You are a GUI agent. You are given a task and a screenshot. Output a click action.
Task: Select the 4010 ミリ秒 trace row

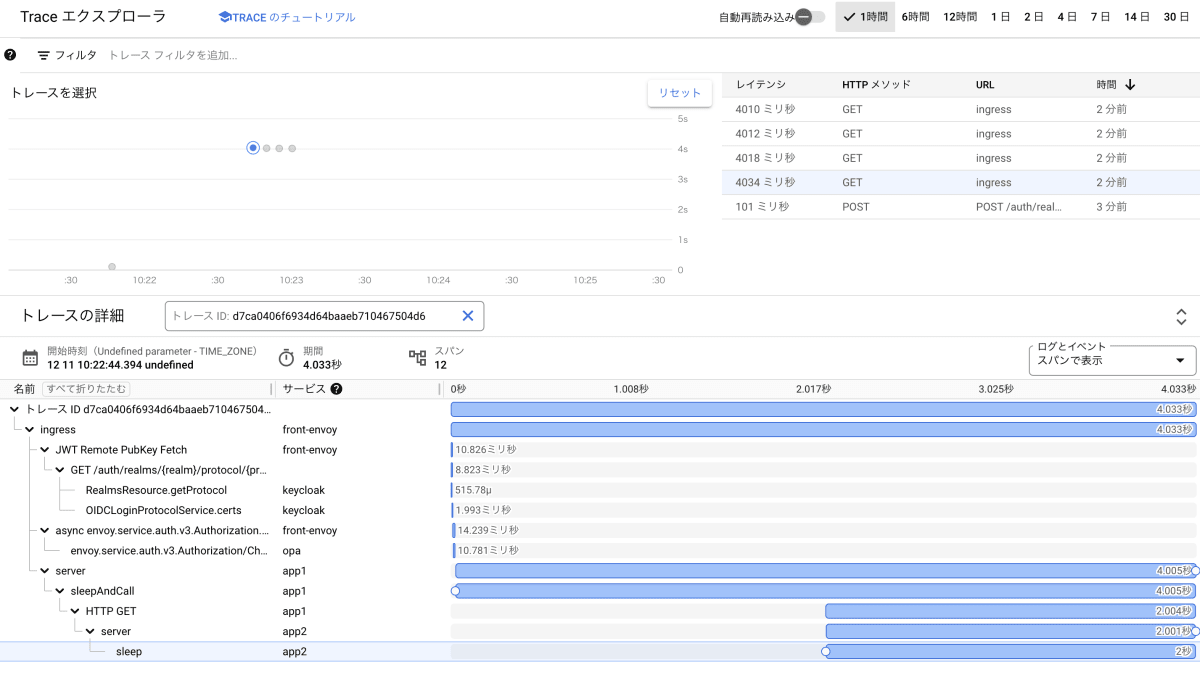click(x=960, y=109)
